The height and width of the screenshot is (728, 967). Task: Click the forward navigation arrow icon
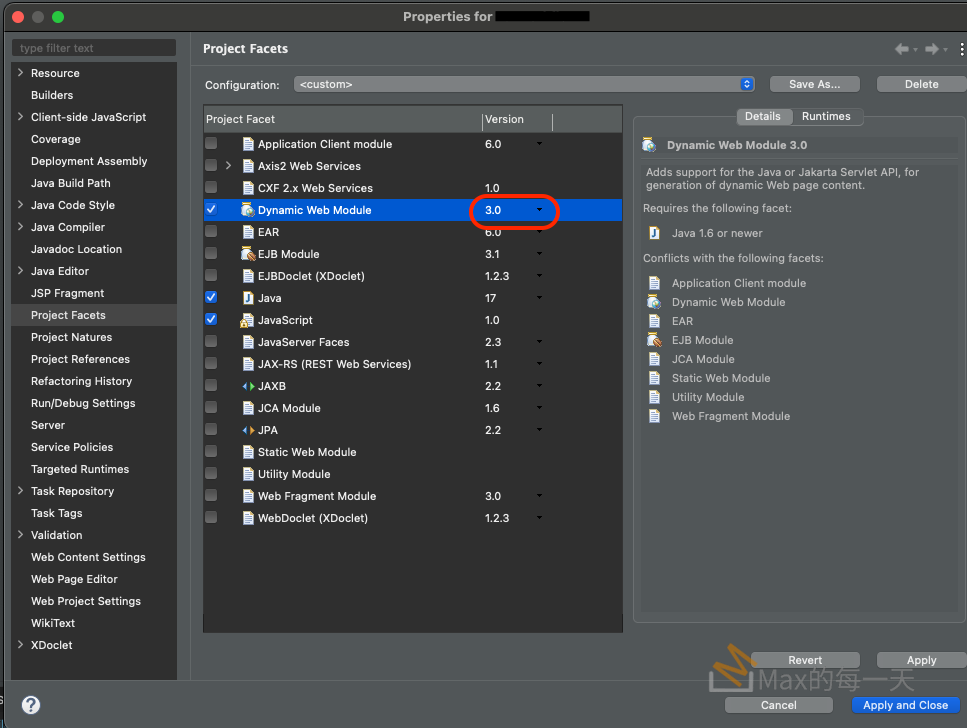point(931,49)
